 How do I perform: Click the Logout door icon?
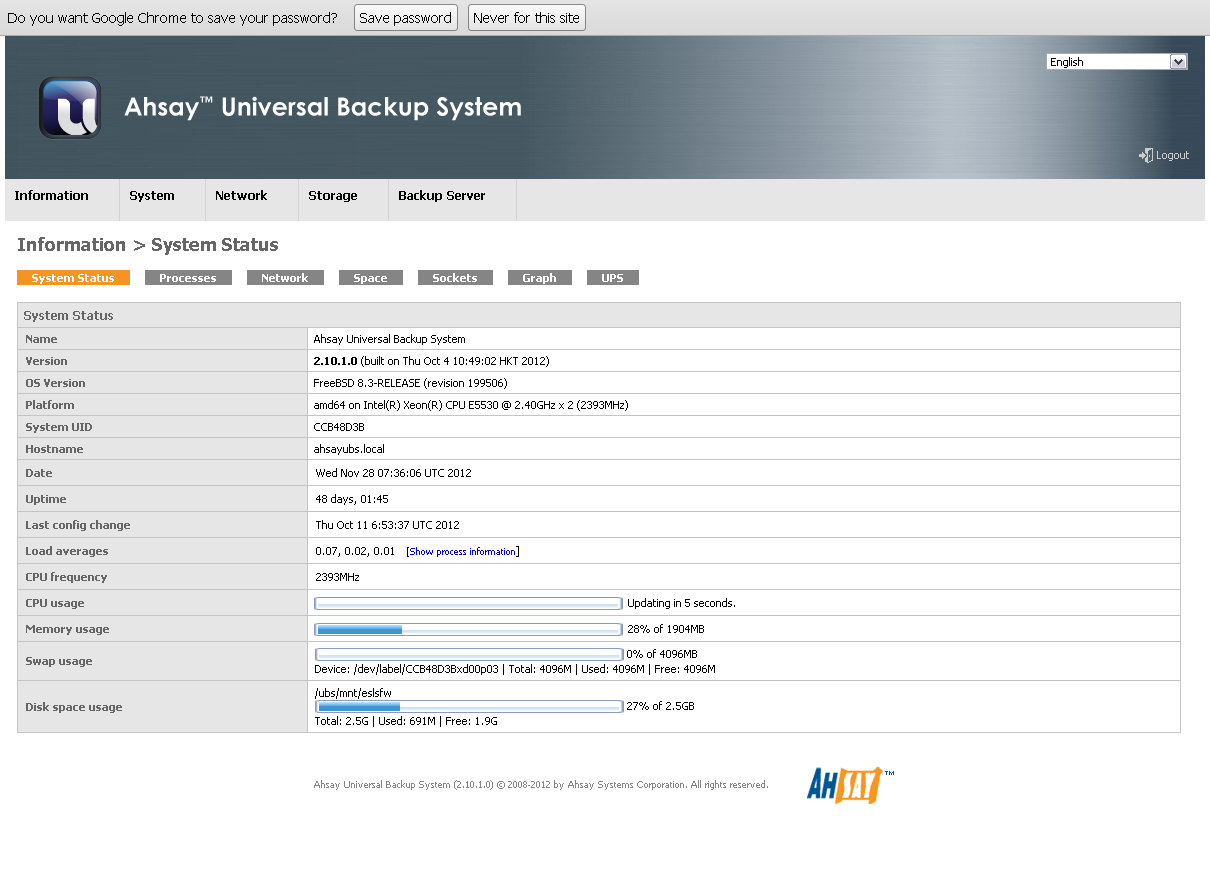tap(1146, 155)
